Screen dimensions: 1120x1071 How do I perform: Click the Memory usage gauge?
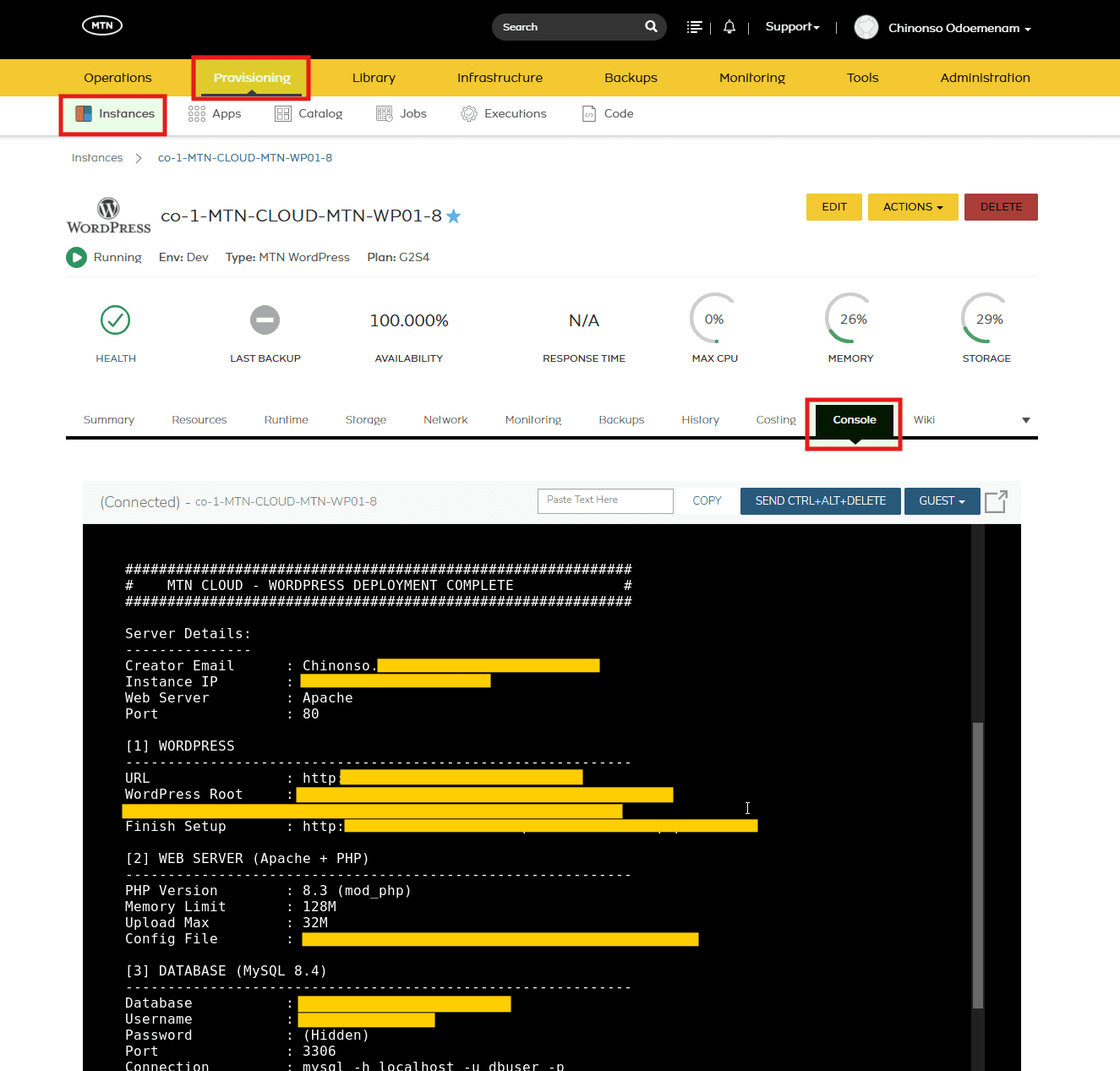click(x=851, y=319)
